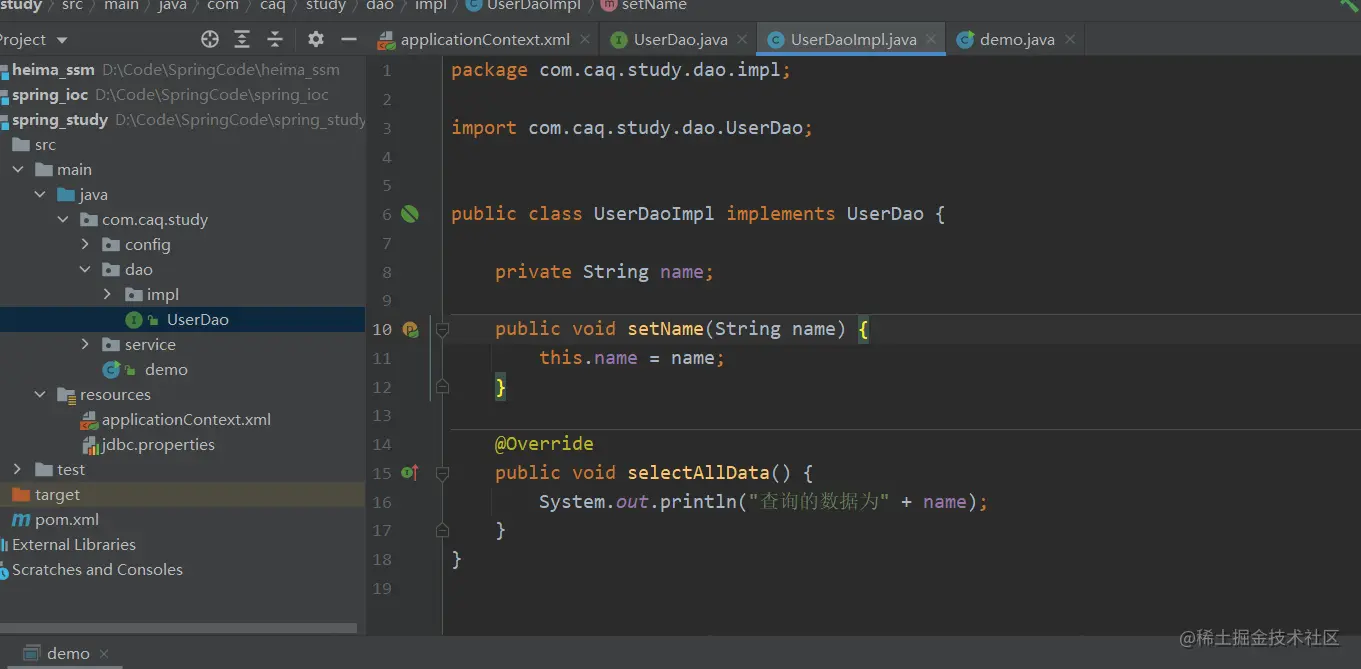Click the 'private String name;' code line
Screen dimensions: 1361x669
tap(605, 272)
